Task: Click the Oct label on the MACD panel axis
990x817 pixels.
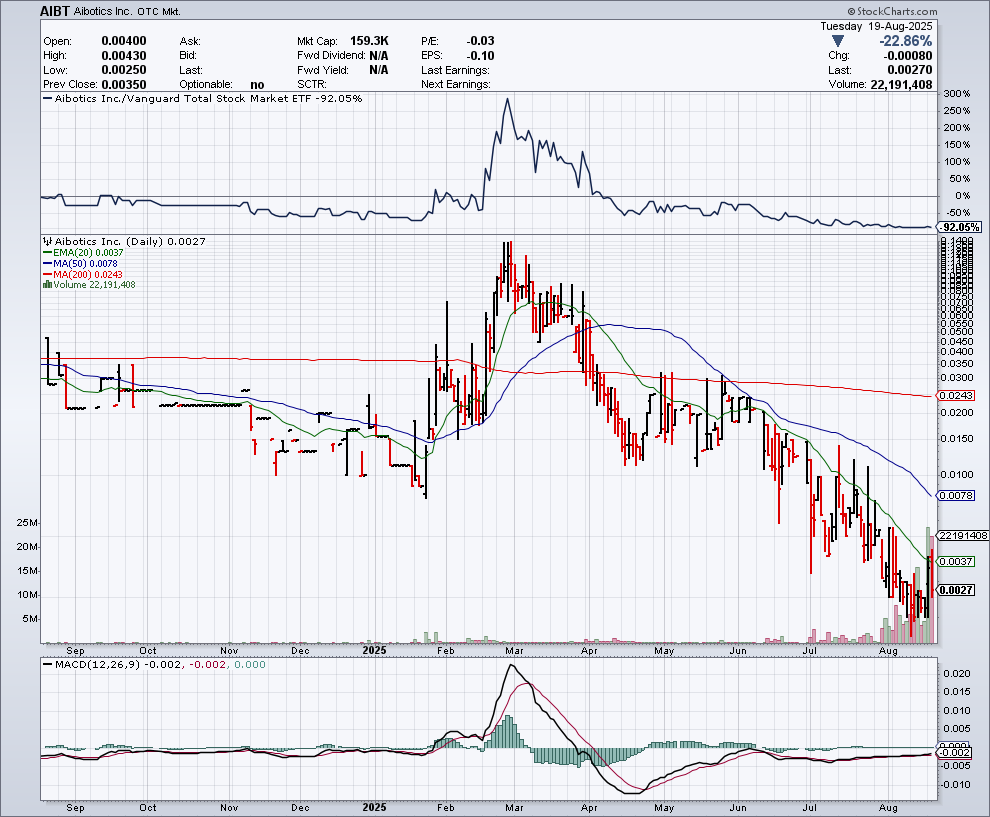Action: coord(148,808)
